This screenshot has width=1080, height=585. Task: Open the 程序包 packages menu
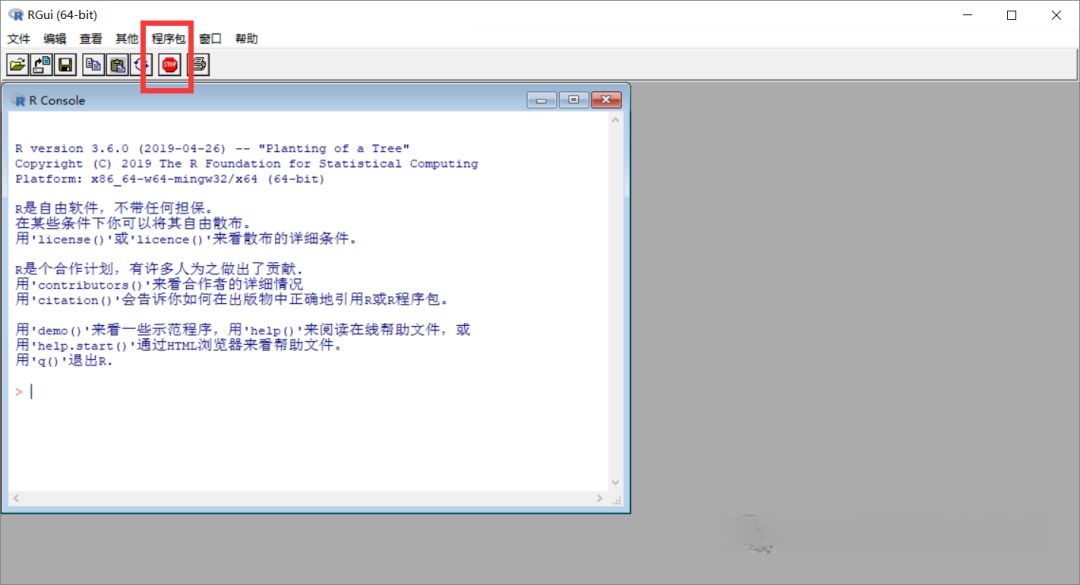[x=166, y=38]
